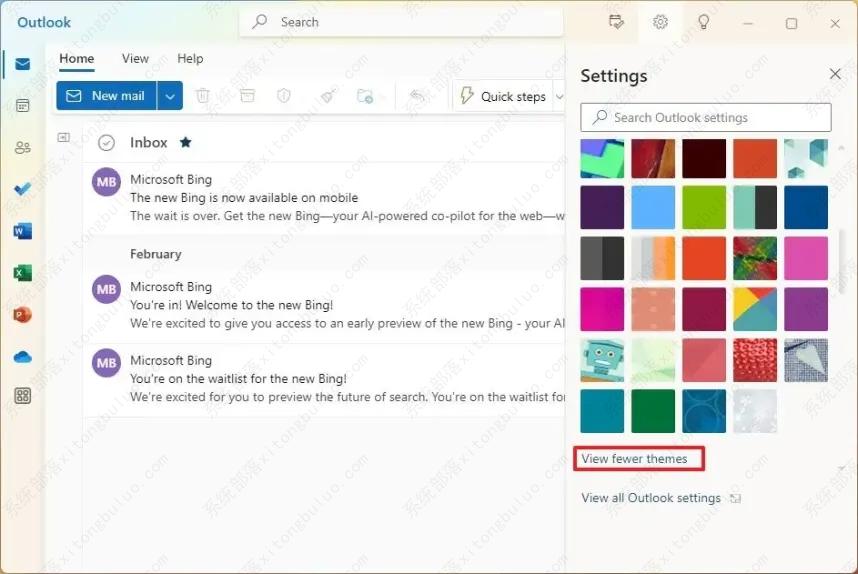Open the People icon in sidebar
858x574 pixels.
click(22, 147)
